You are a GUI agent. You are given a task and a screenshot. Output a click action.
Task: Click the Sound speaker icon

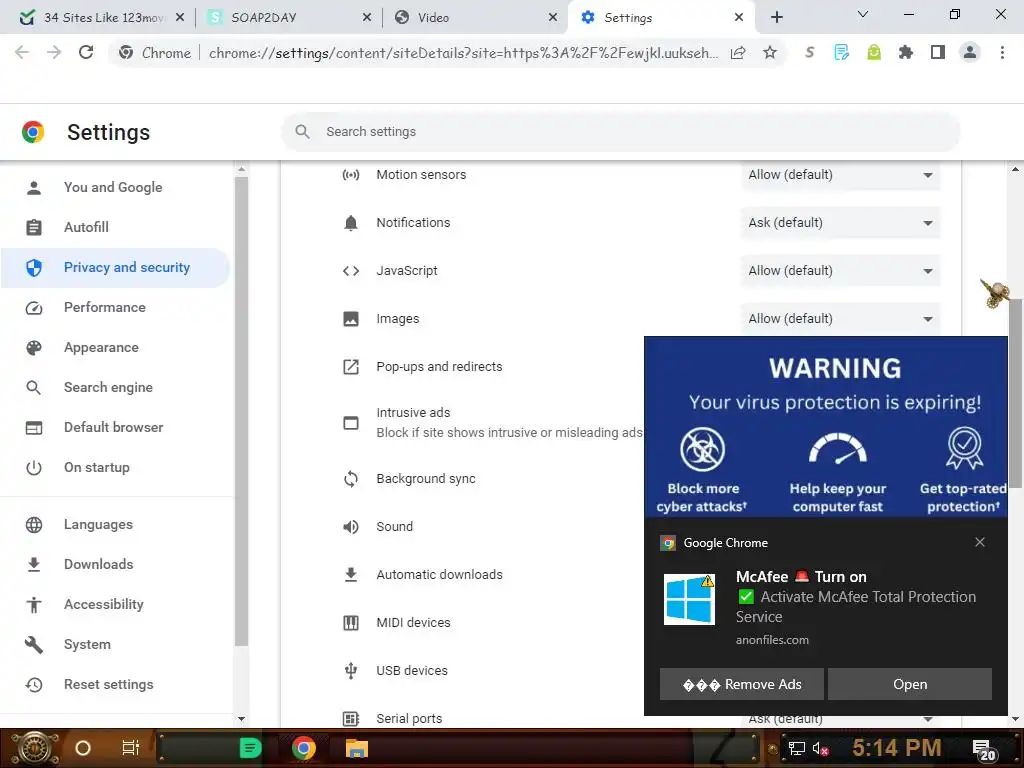click(351, 526)
